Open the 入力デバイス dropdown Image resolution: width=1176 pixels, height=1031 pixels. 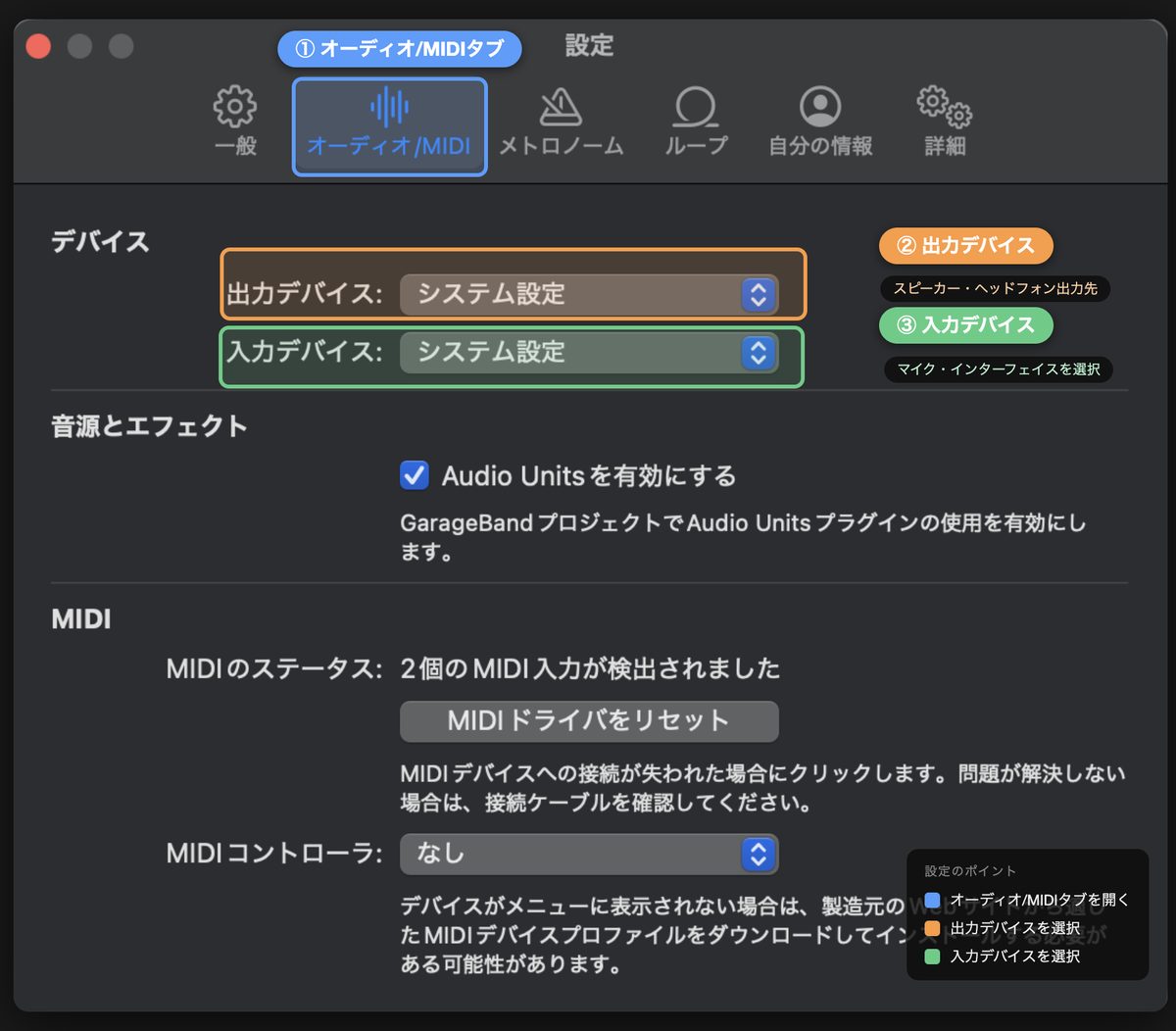589,353
